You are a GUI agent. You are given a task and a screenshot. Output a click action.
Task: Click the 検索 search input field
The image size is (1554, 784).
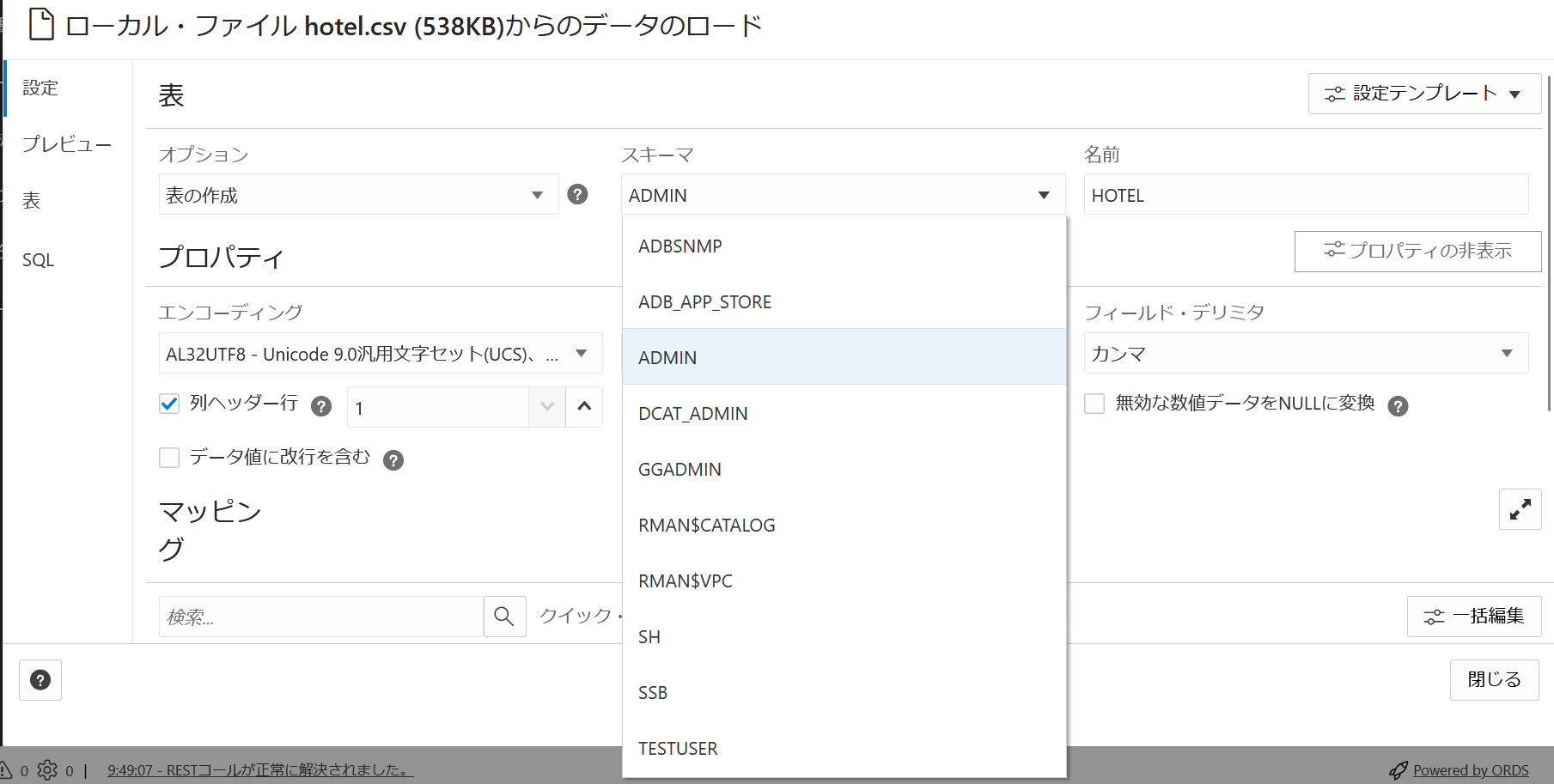coord(321,617)
